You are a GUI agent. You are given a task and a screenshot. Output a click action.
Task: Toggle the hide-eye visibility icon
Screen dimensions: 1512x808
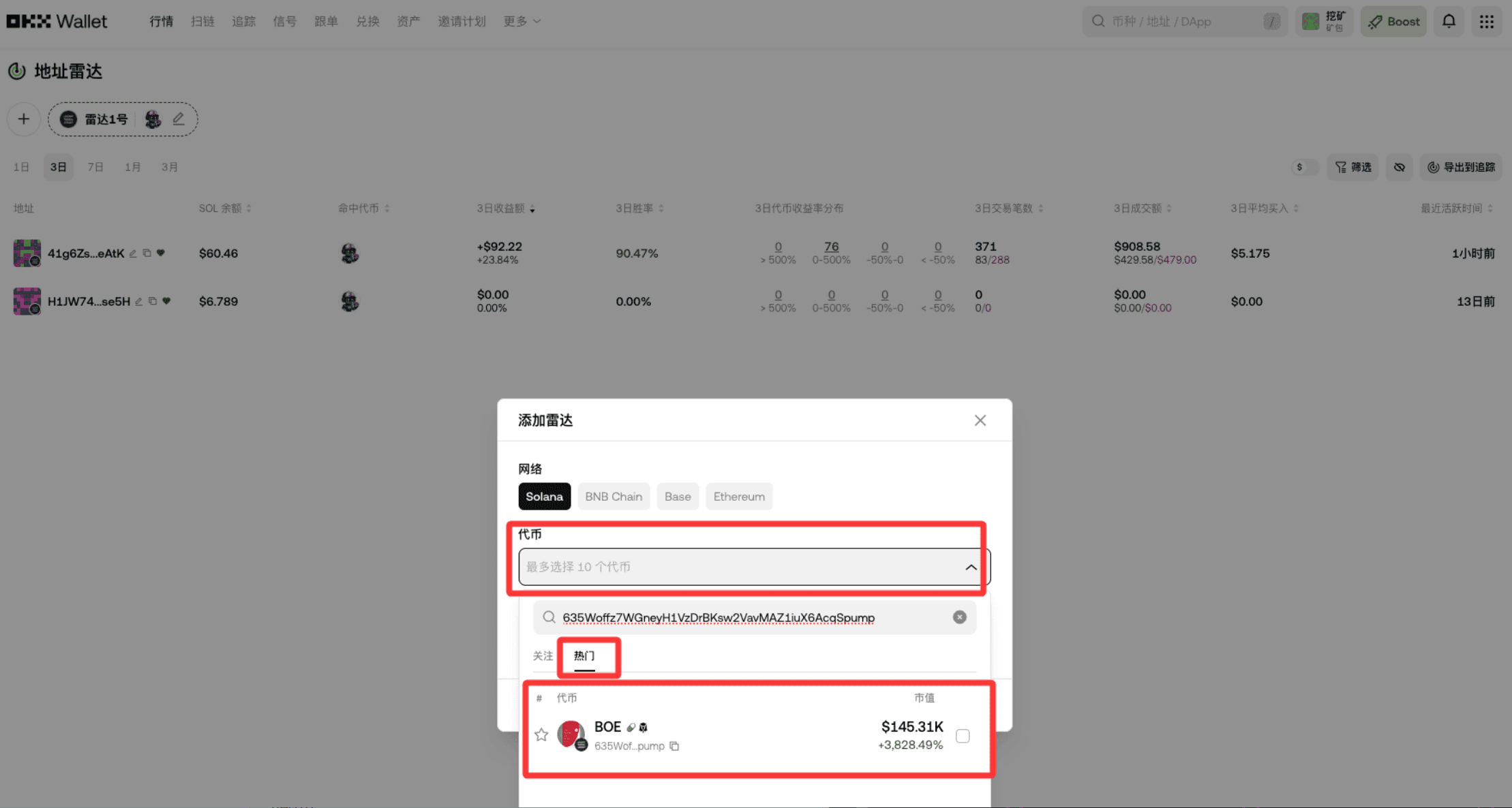1399,167
